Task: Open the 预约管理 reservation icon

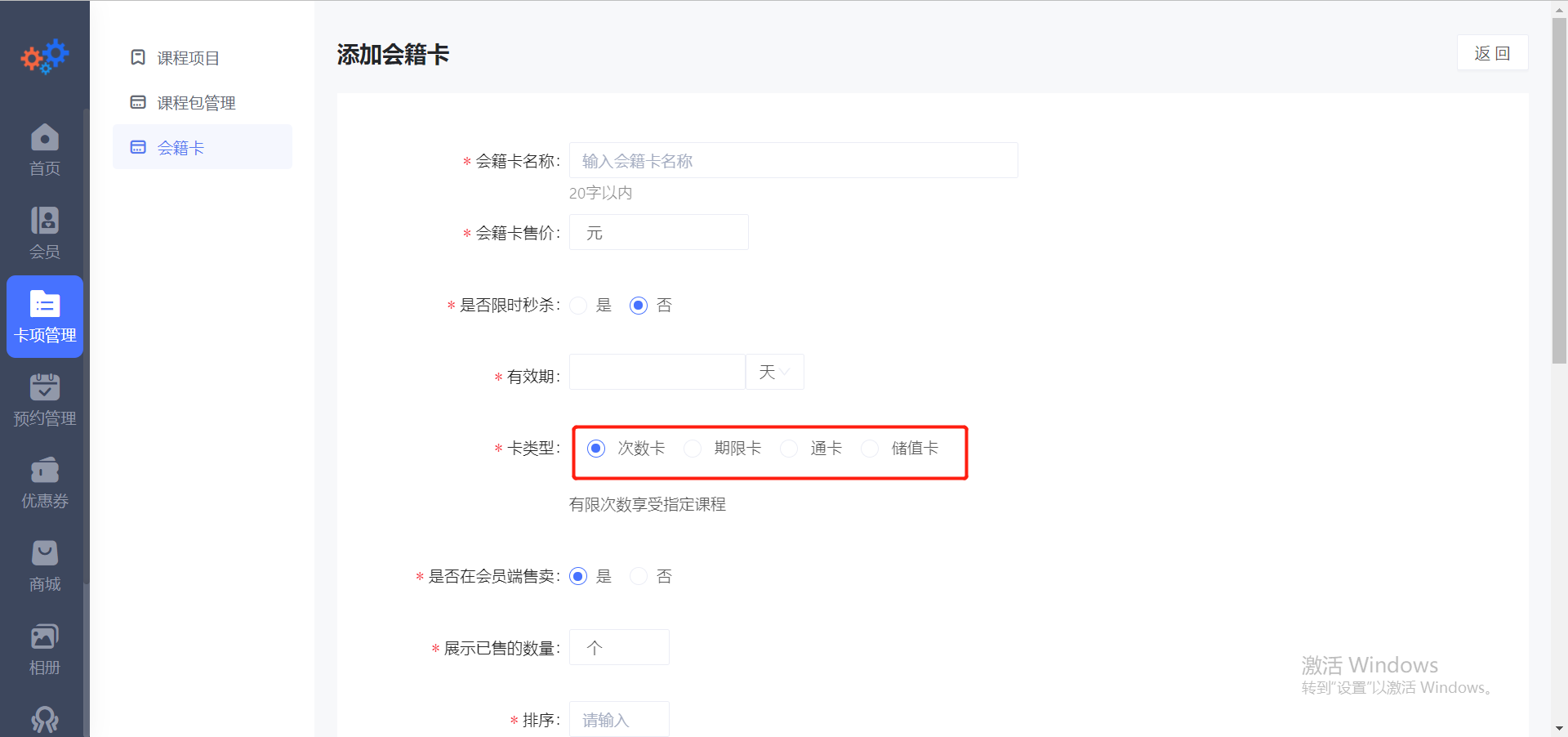Action: (45, 400)
